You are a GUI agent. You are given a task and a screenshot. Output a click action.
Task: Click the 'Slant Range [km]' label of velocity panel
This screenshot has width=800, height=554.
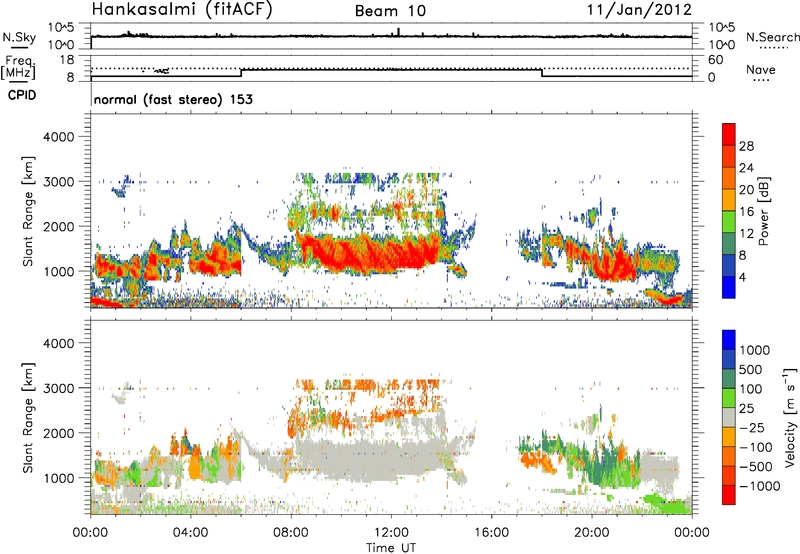tap(28, 418)
